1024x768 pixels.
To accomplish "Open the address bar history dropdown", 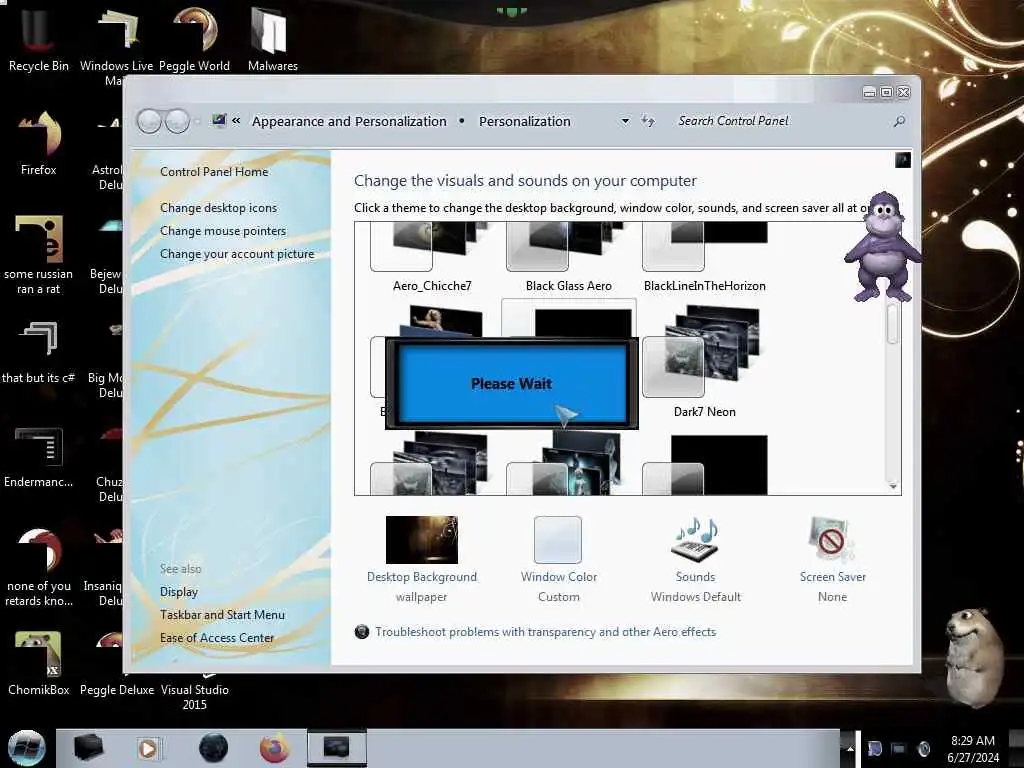I will (625, 121).
